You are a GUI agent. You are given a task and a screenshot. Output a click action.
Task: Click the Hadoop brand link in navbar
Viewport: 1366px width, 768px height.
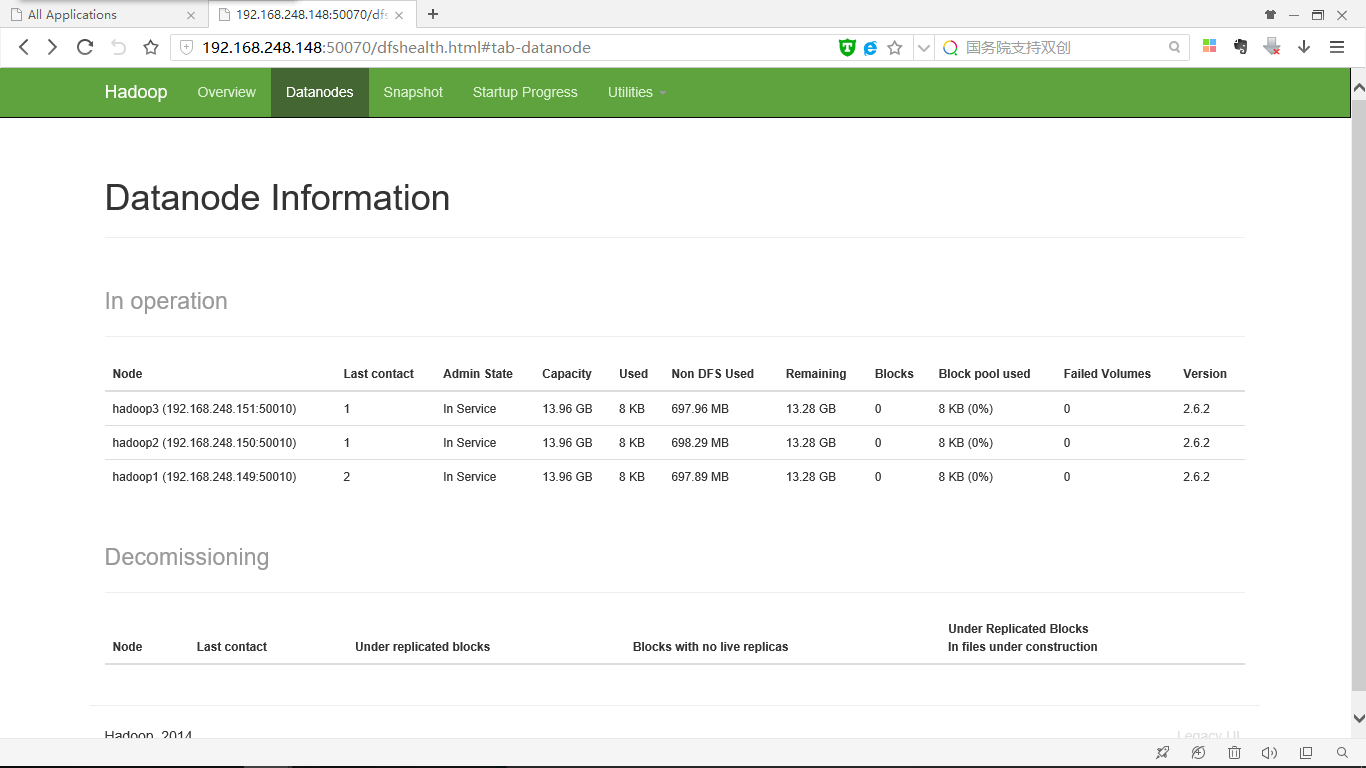pos(136,92)
